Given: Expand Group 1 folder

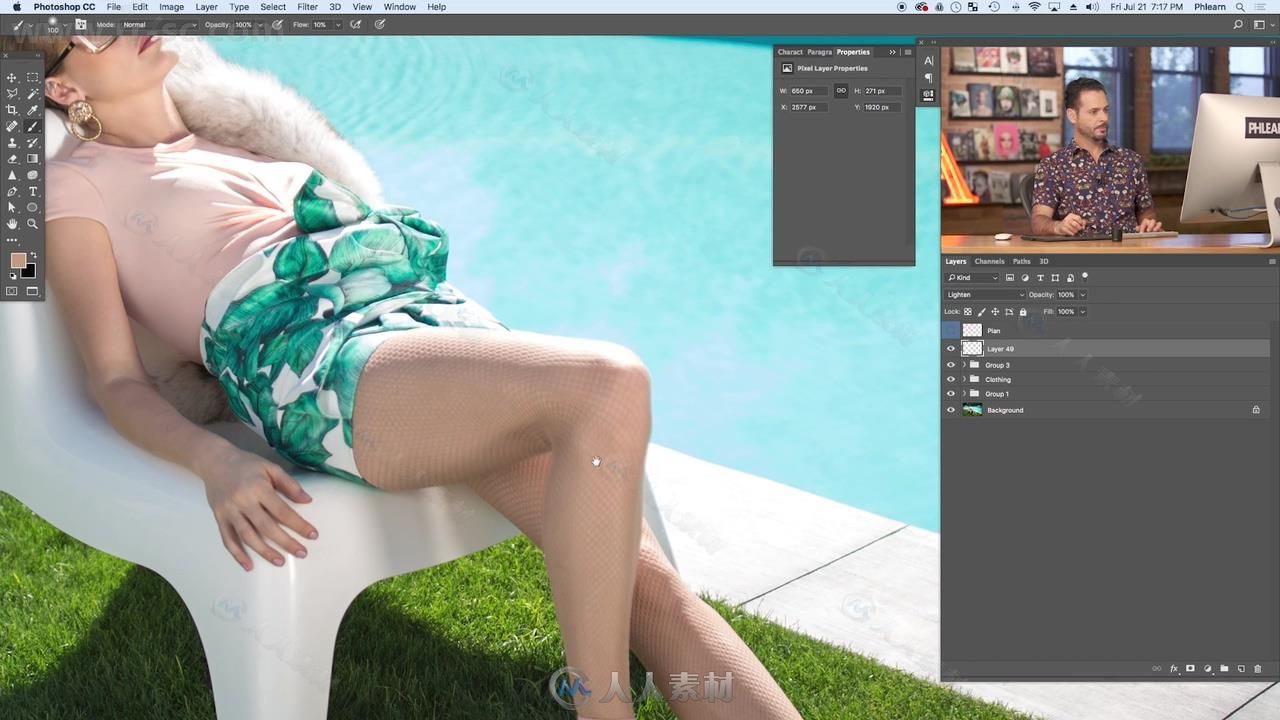Looking at the screenshot, I should [x=964, y=394].
